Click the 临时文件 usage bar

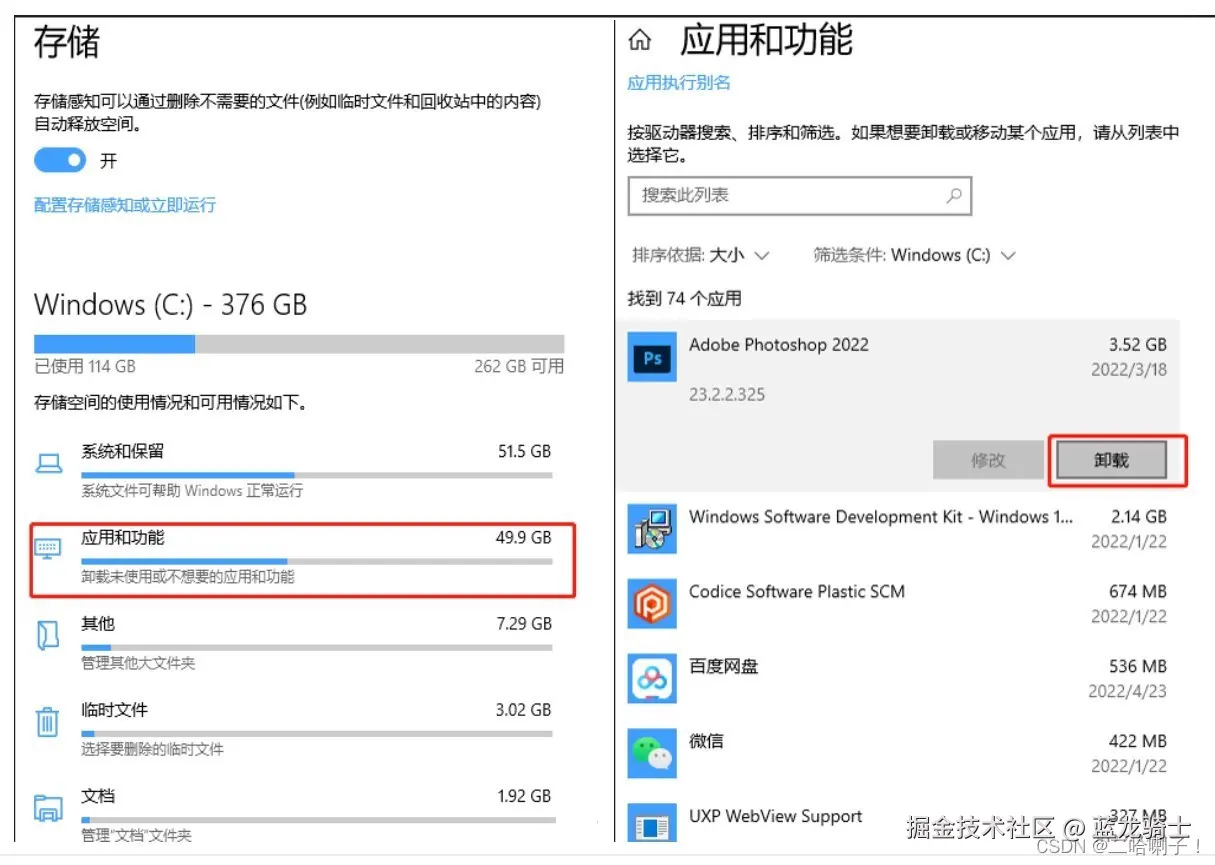pos(317,733)
